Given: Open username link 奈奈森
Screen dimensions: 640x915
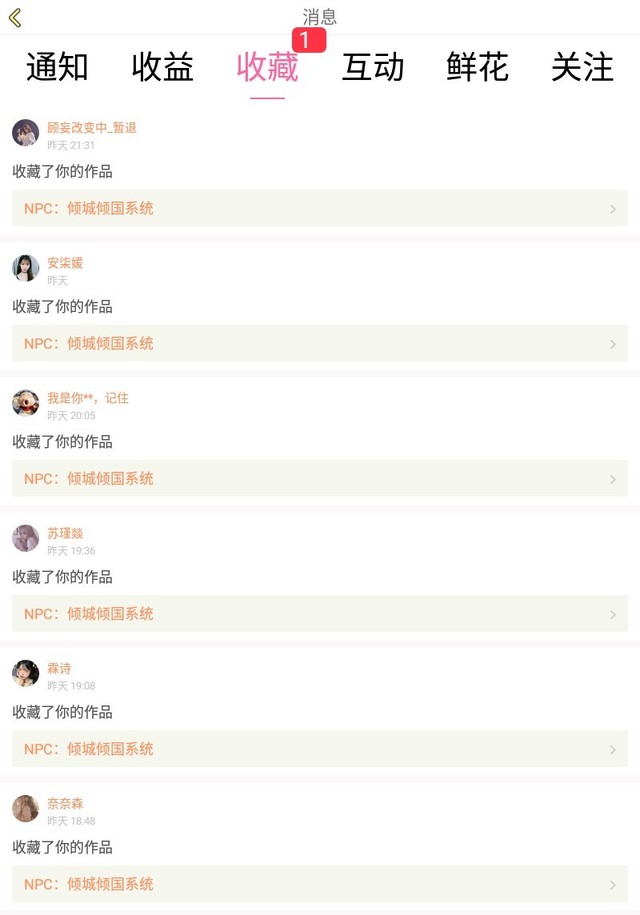Looking at the screenshot, I should coord(65,803).
